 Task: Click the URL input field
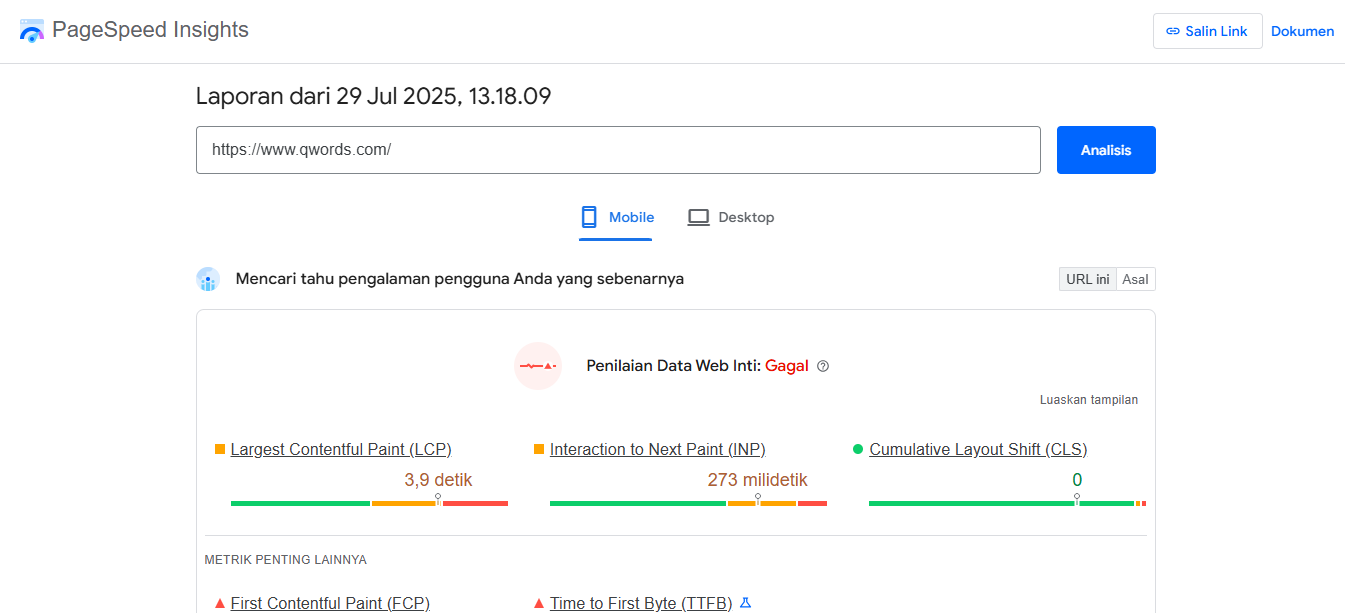617,150
